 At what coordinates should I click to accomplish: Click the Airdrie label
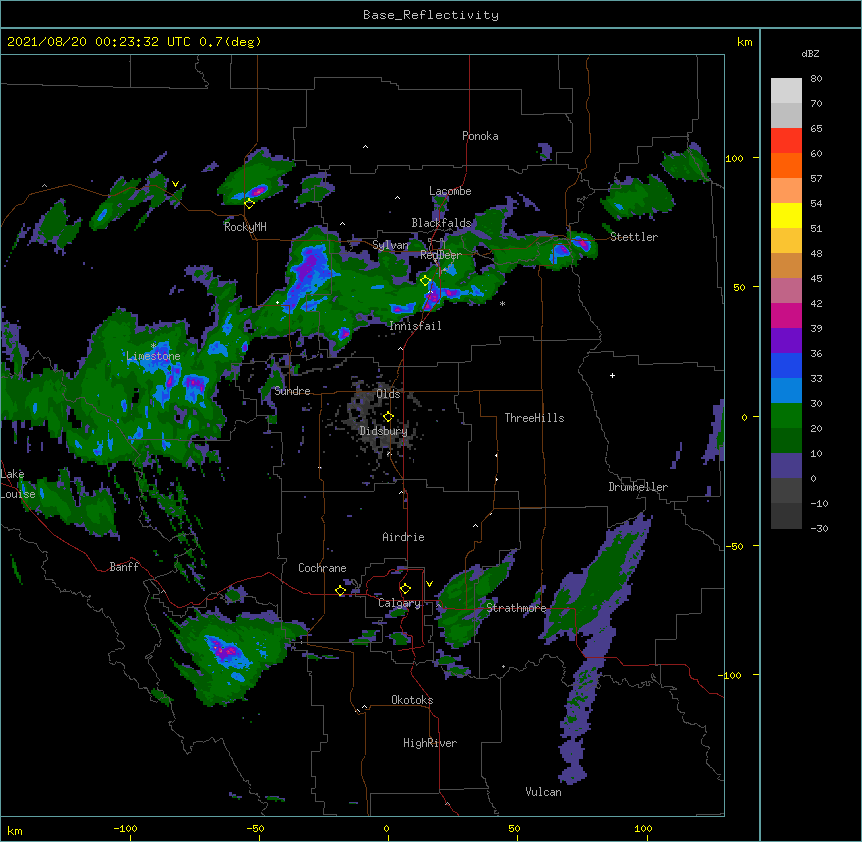point(403,537)
